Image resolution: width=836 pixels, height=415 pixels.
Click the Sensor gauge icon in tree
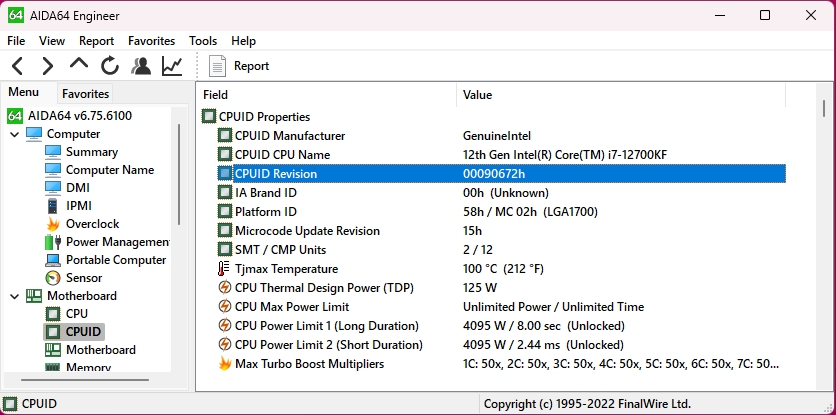click(x=53, y=278)
